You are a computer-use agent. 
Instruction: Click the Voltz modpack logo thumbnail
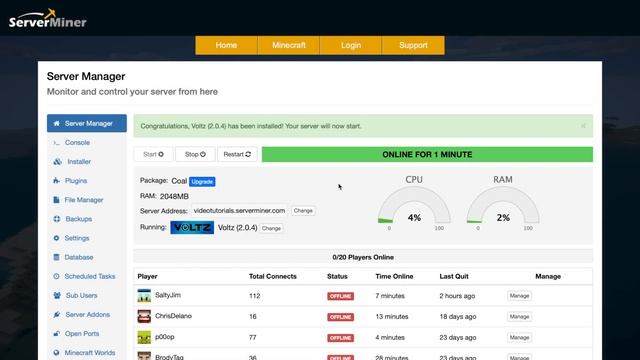192,227
